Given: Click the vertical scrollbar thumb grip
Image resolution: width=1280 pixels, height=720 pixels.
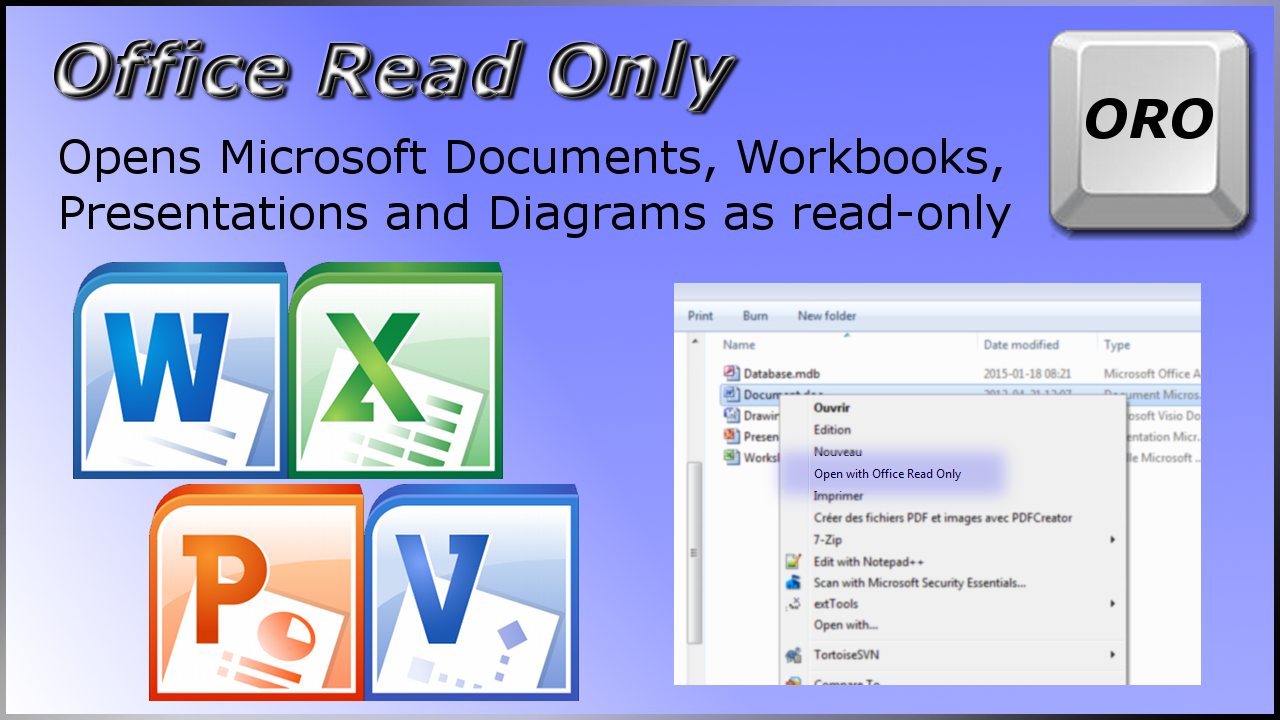Looking at the screenshot, I should tap(692, 553).
